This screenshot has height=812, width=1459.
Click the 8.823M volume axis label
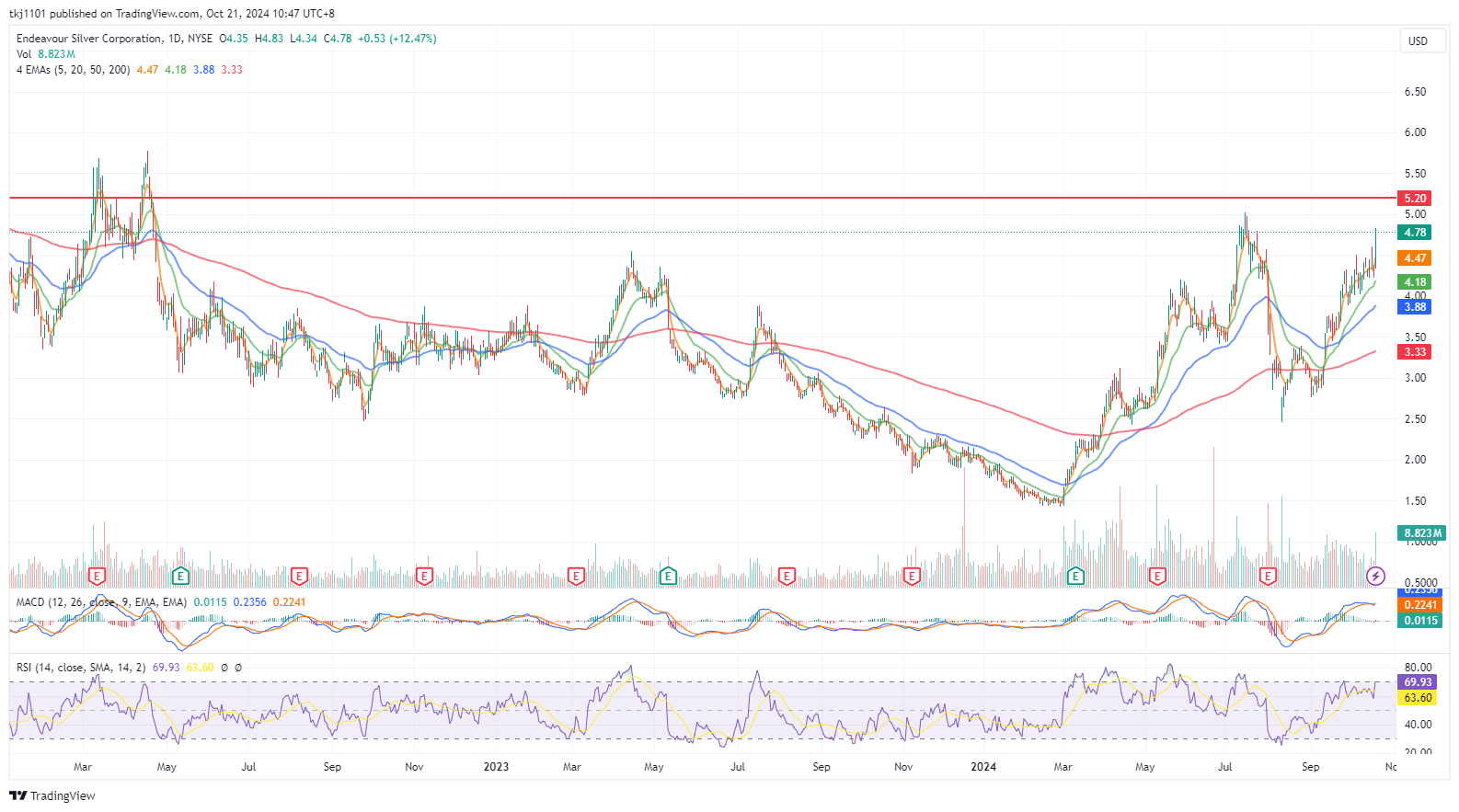click(1422, 533)
